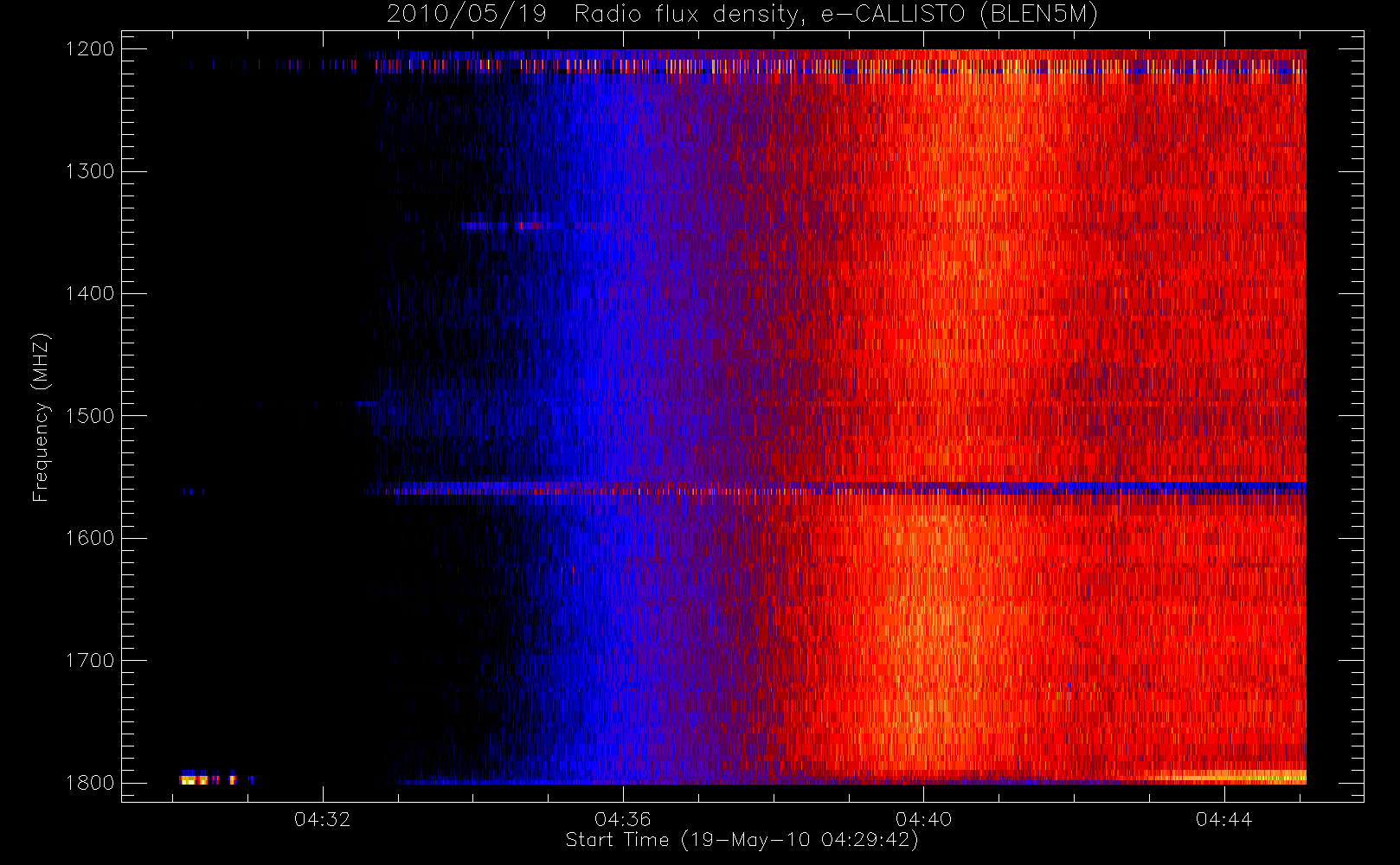This screenshot has height=865, width=1400.
Task: Click the 'Frequency (MHZ)' y-axis label
Action: click(x=41, y=417)
